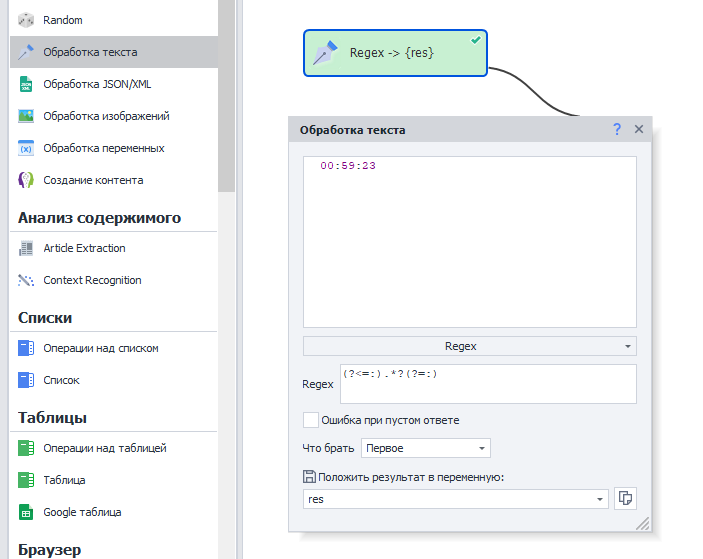This screenshot has width=703, height=559.
Task: Choose Операции над таблицей item
Action: coord(114,448)
